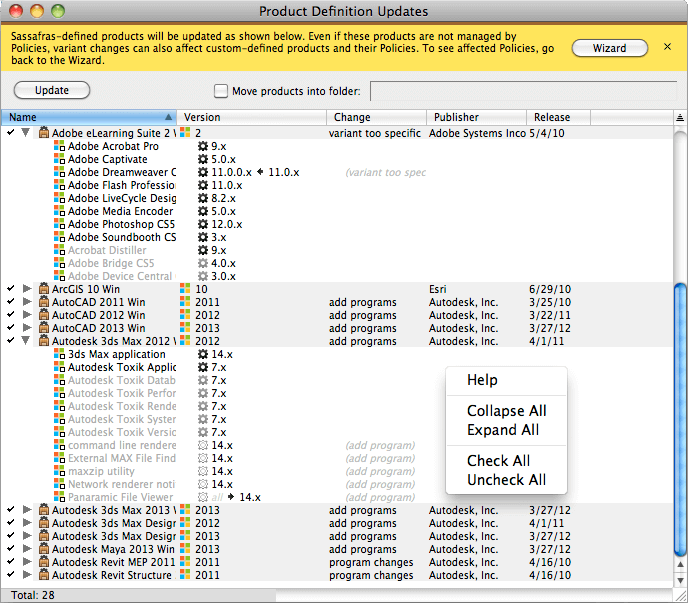The image size is (688, 603).
Task: Click the ArcGIS 10 Win product icon
Action: click(44, 289)
